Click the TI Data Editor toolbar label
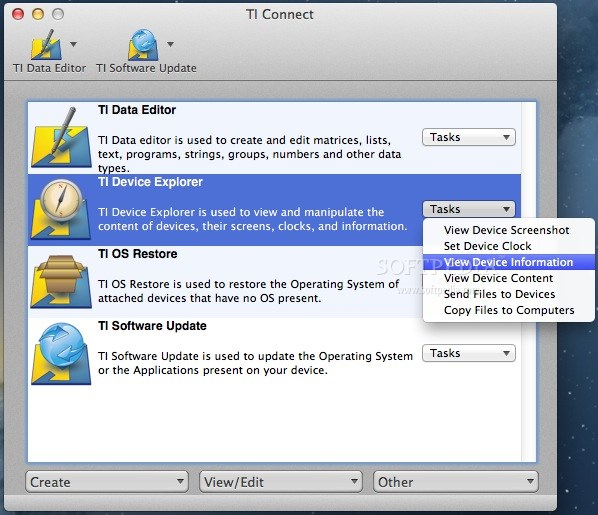598x515 pixels. tap(49, 68)
